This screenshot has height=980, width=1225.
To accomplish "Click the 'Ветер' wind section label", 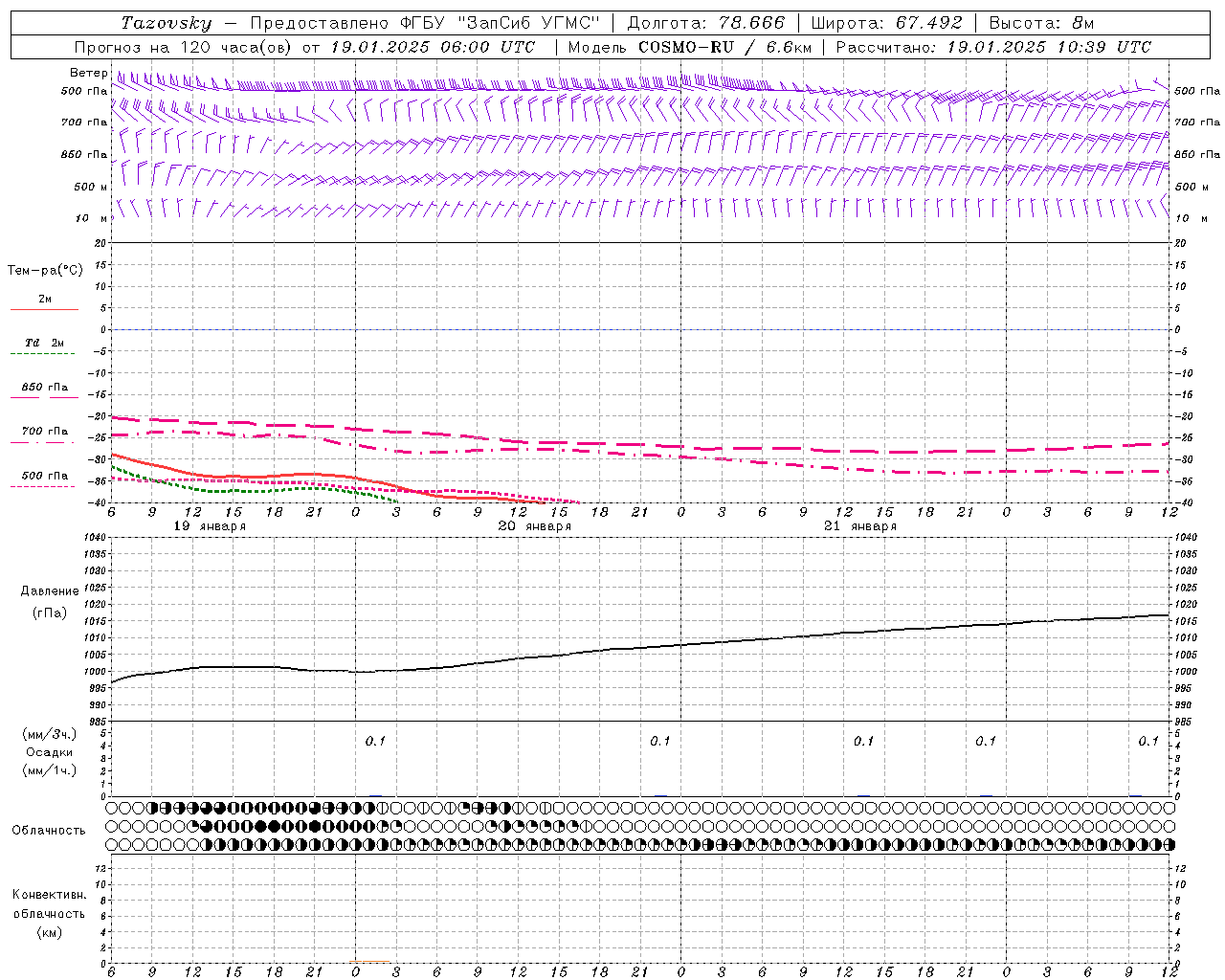I will point(89,73).
